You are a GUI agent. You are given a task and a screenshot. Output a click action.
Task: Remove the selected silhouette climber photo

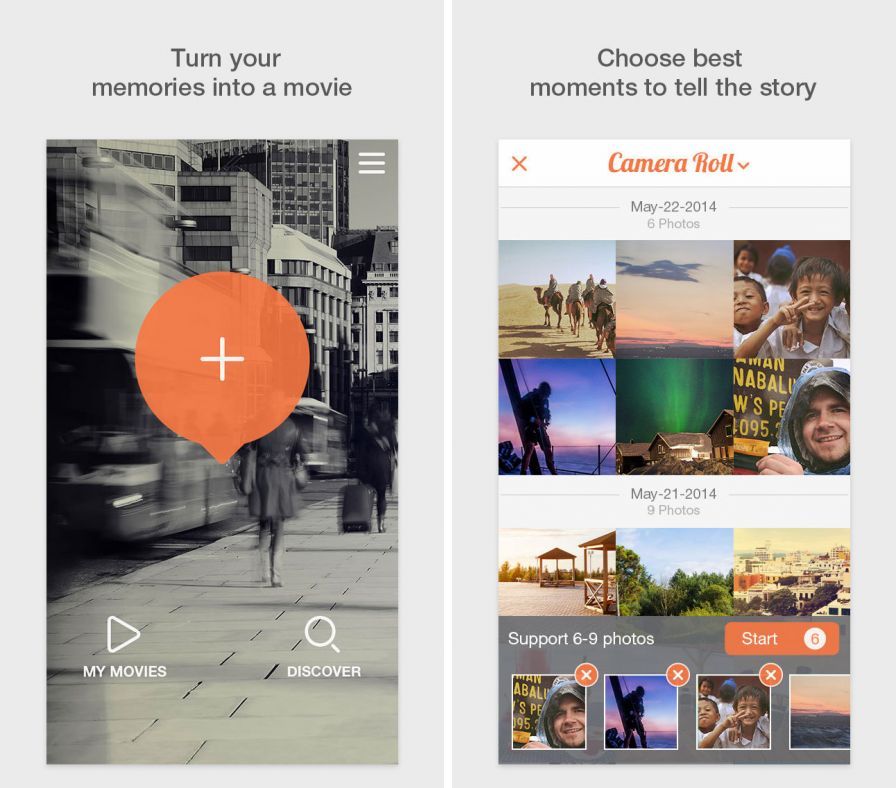(x=678, y=676)
